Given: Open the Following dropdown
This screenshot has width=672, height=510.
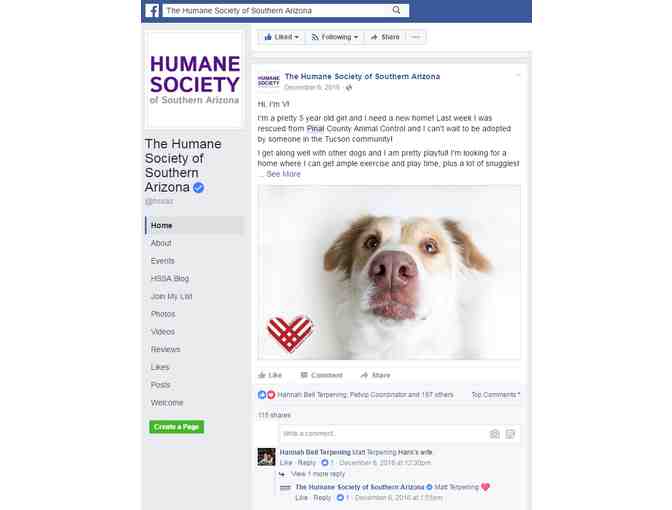Looking at the screenshot, I should 335,37.
